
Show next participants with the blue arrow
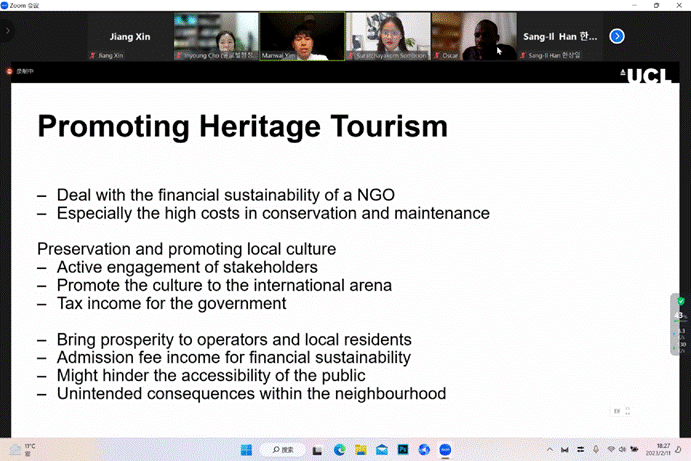[x=617, y=36]
